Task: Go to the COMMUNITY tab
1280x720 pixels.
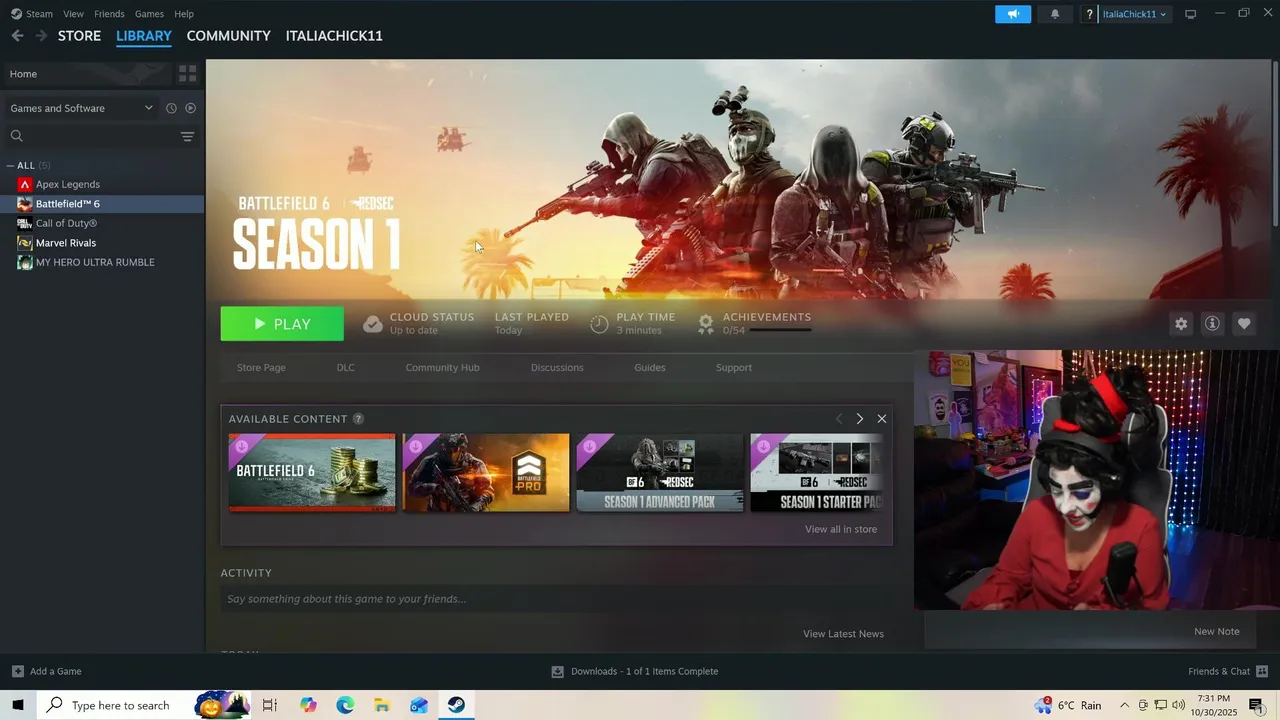Action: (x=228, y=36)
